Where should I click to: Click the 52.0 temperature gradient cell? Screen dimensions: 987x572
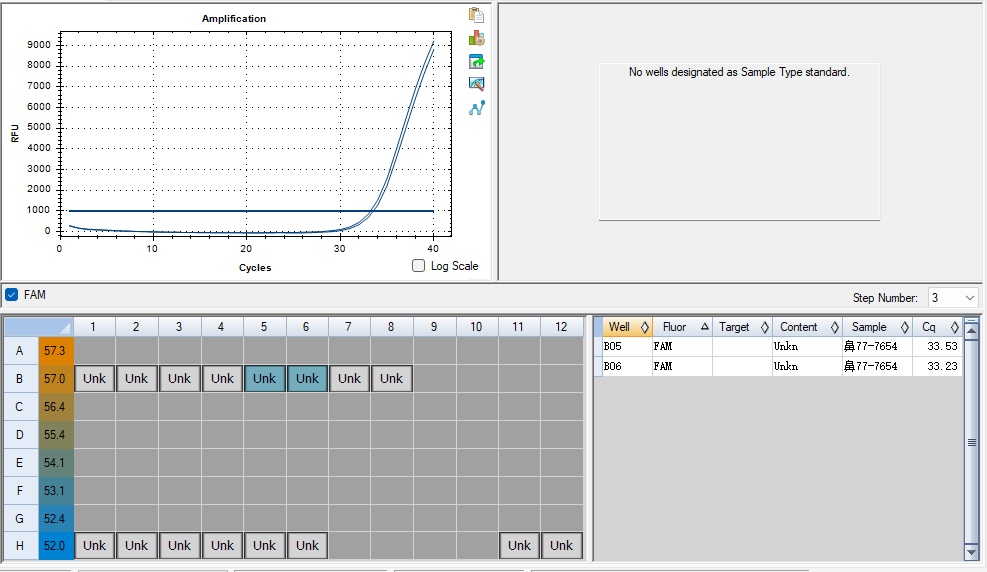click(55, 546)
